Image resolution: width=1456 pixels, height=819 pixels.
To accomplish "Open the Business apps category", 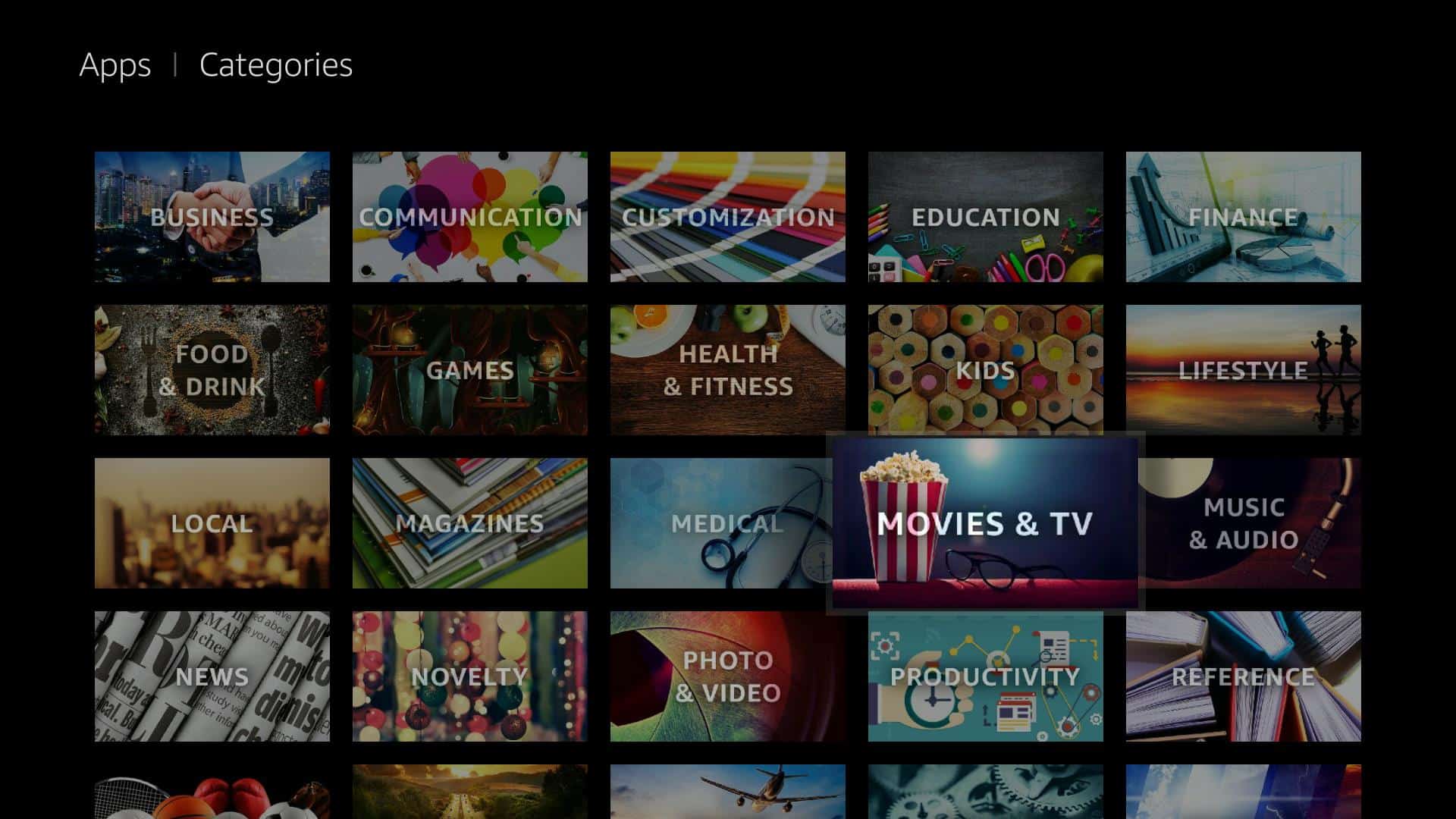I will click(x=212, y=217).
